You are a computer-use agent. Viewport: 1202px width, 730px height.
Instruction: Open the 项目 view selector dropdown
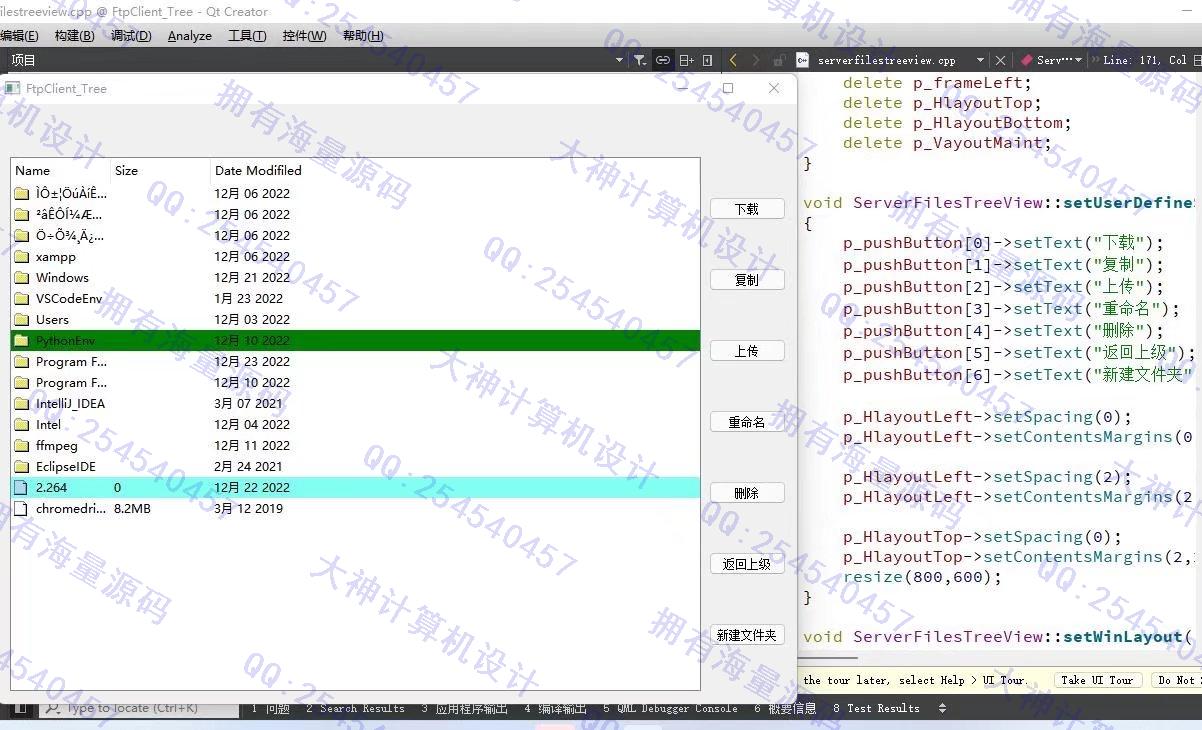[x=620, y=60]
